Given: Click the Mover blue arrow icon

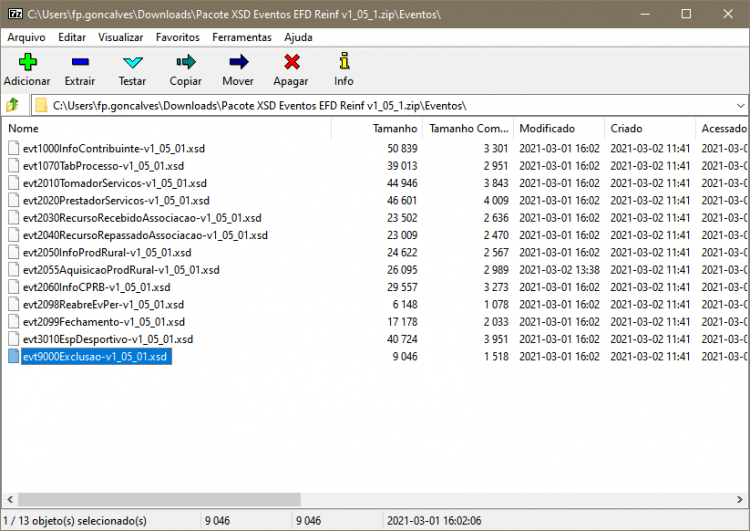Looking at the screenshot, I should tap(238, 62).
